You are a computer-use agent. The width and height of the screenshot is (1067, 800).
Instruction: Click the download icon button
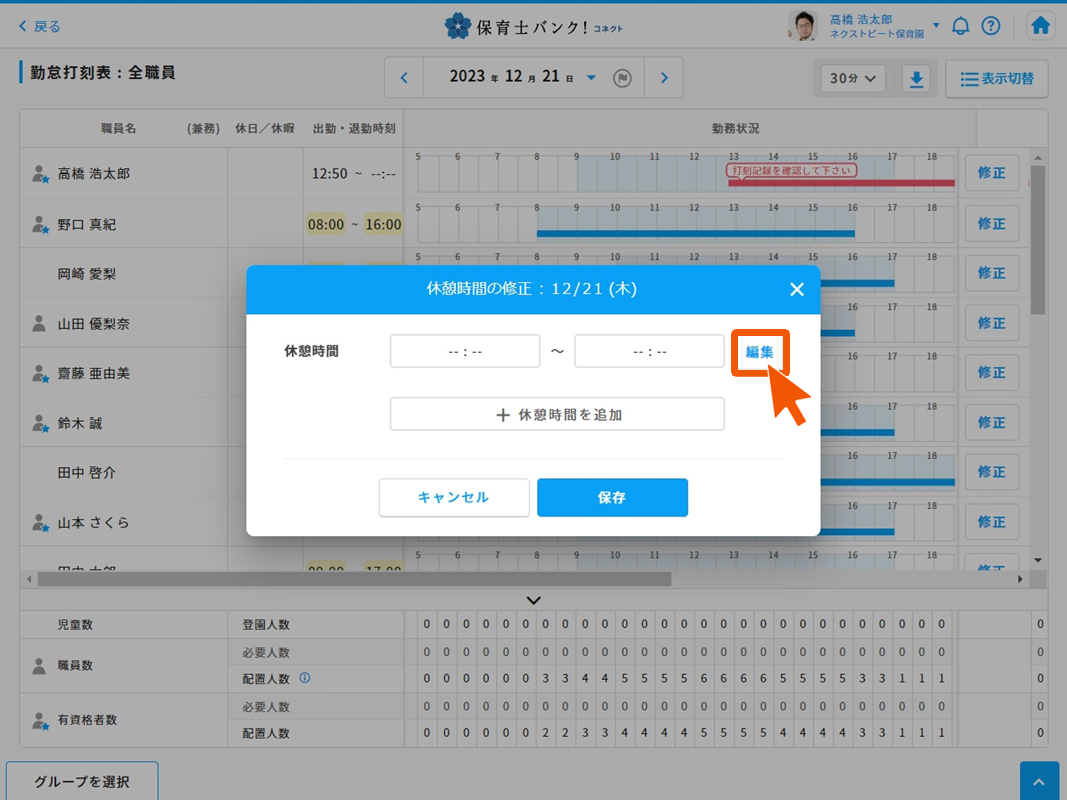click(x=916, y=78)
